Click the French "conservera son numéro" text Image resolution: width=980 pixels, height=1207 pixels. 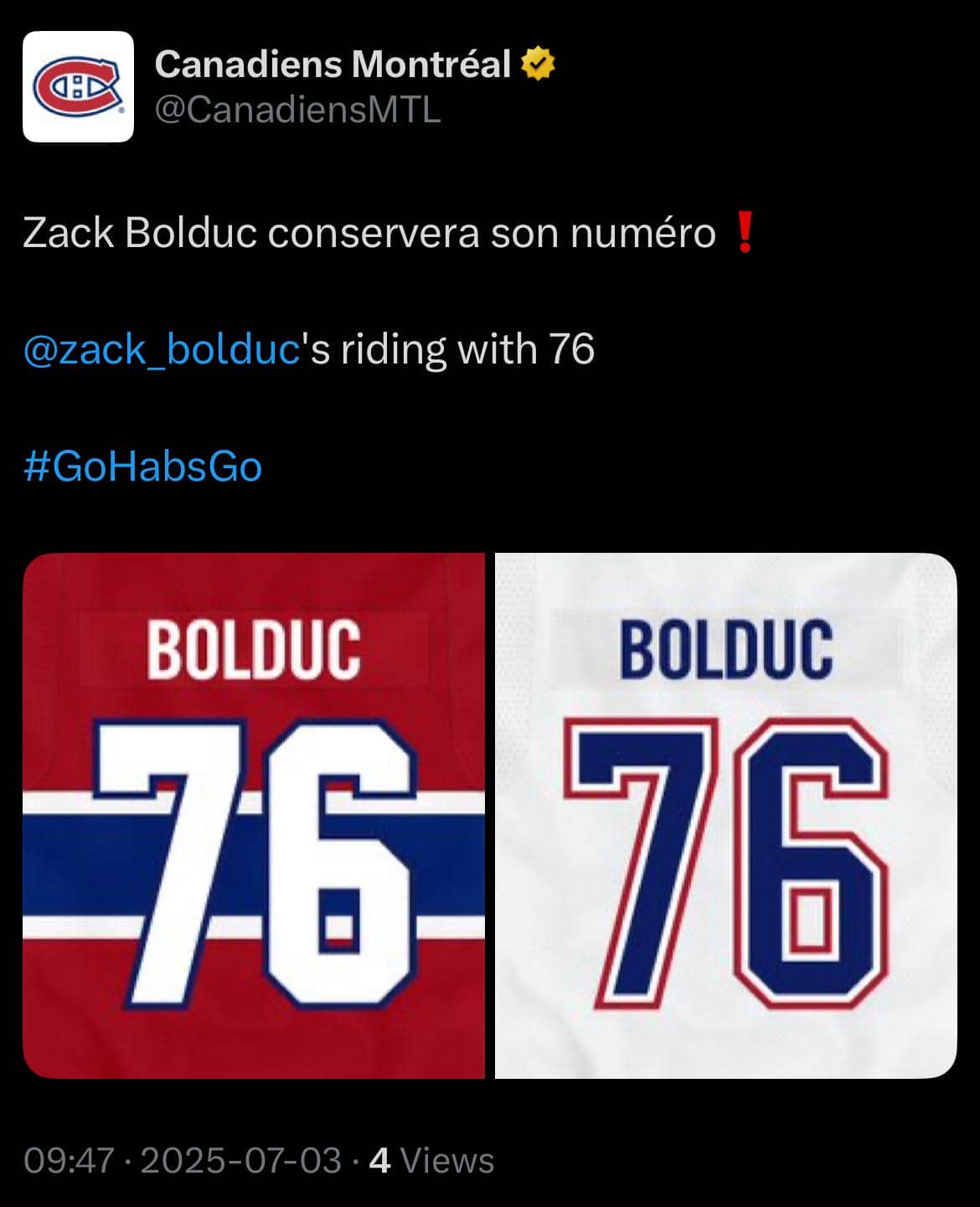click(x=492, y=233)
